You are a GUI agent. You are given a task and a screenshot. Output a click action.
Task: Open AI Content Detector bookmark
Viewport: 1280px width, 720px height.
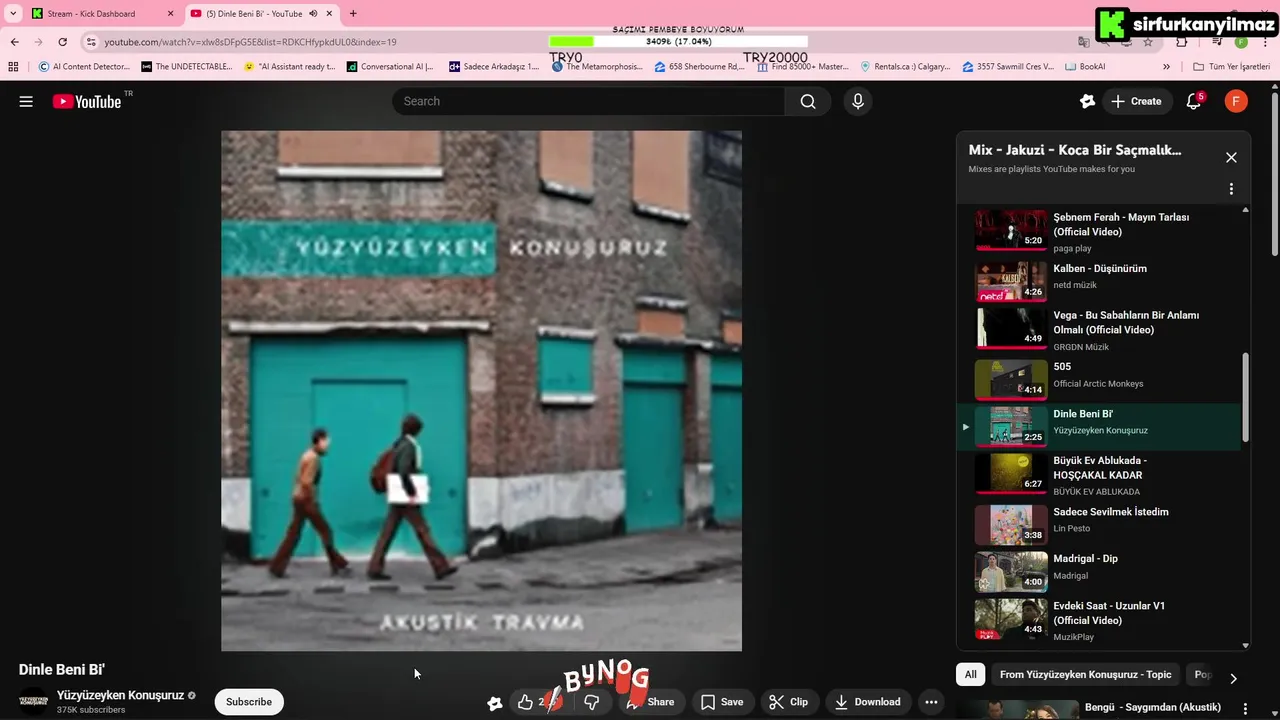pyautogui.click(x=84, y=67)
